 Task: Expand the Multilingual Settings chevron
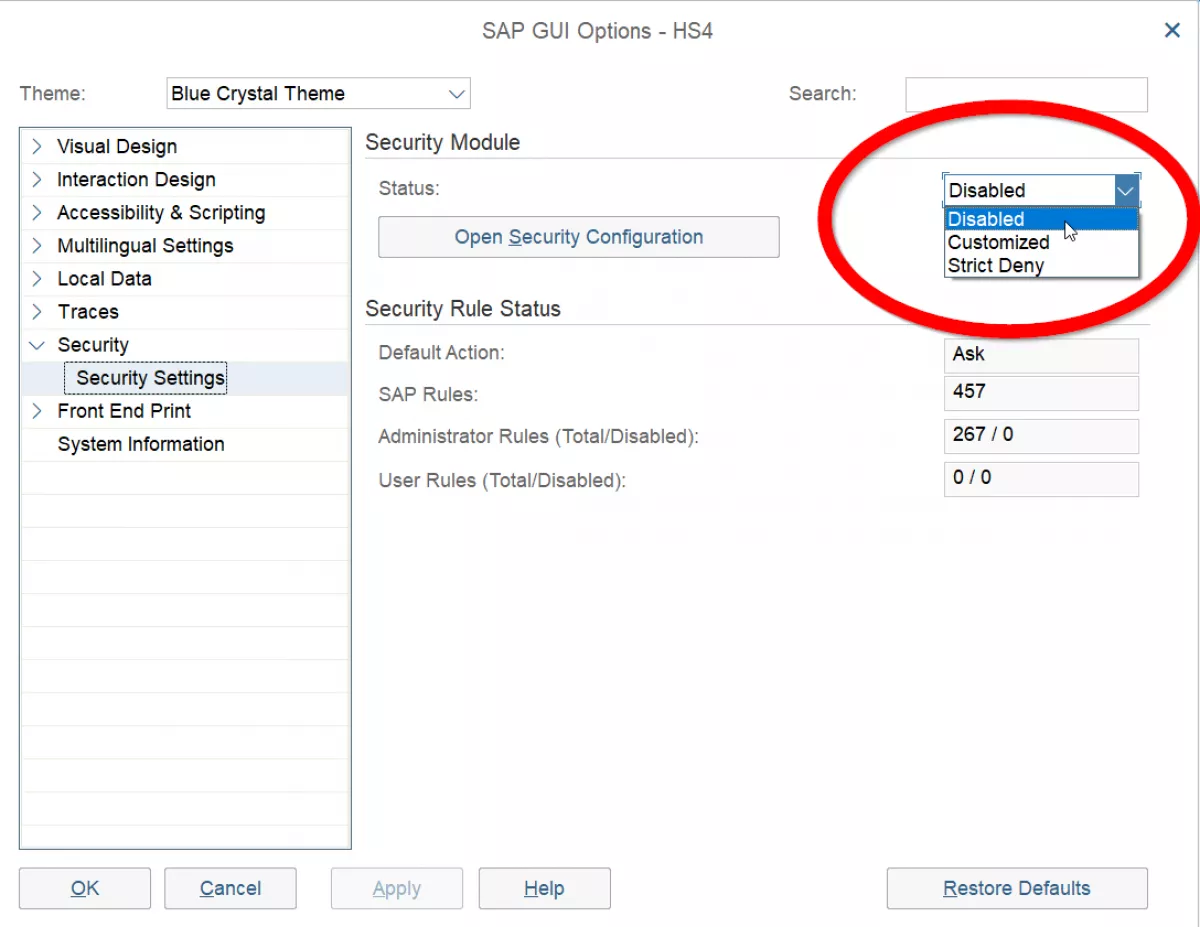point(37,246)
